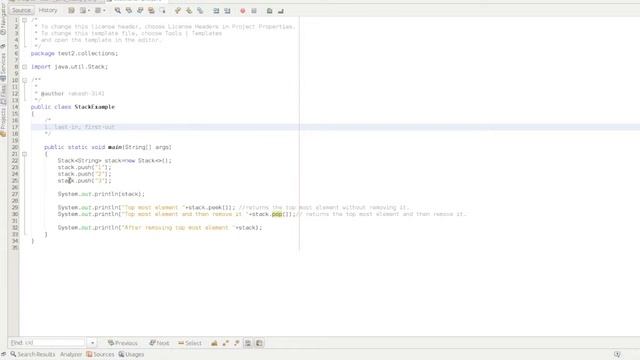Open the Sources tab
This screenshot has height=360, width=640.
[100, 354]
